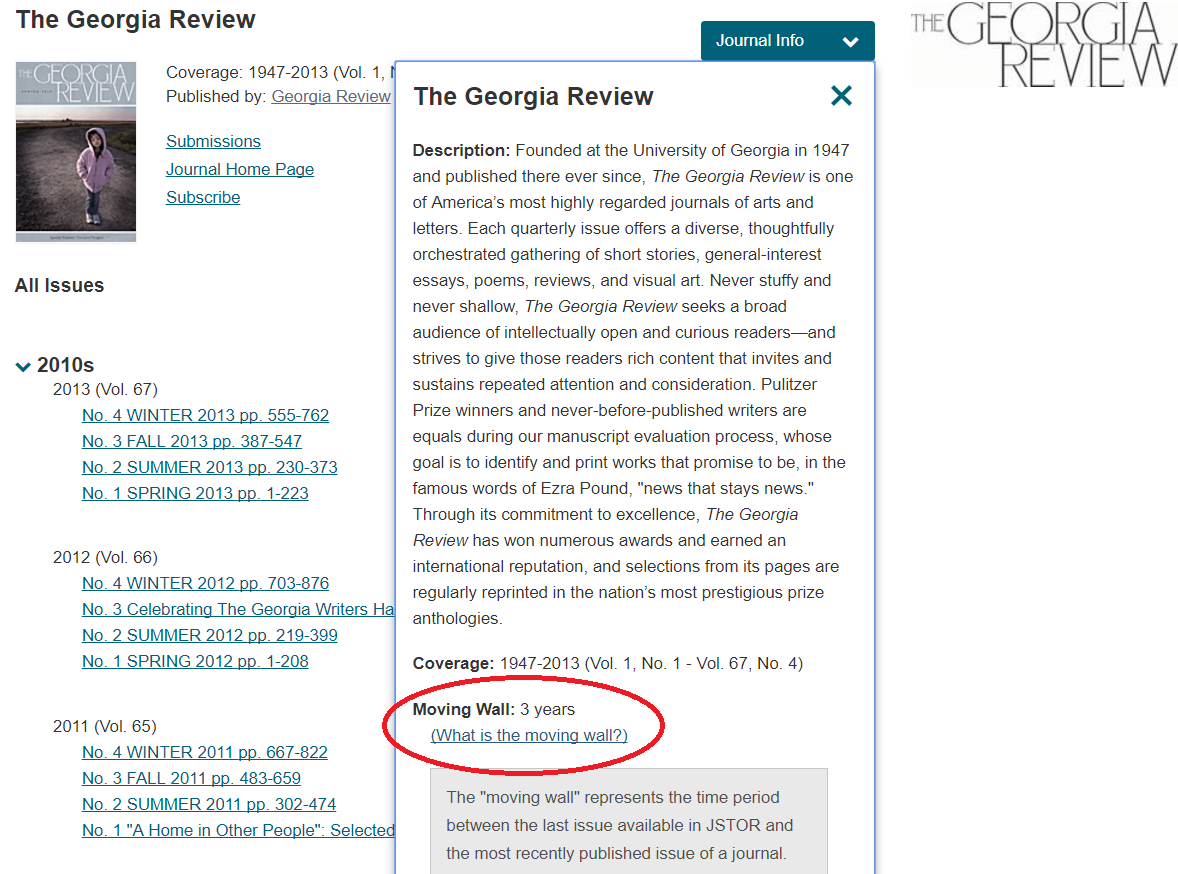Collapse the 2010s issues section
Screen dimensions: 1178x874
click(23, 366)
